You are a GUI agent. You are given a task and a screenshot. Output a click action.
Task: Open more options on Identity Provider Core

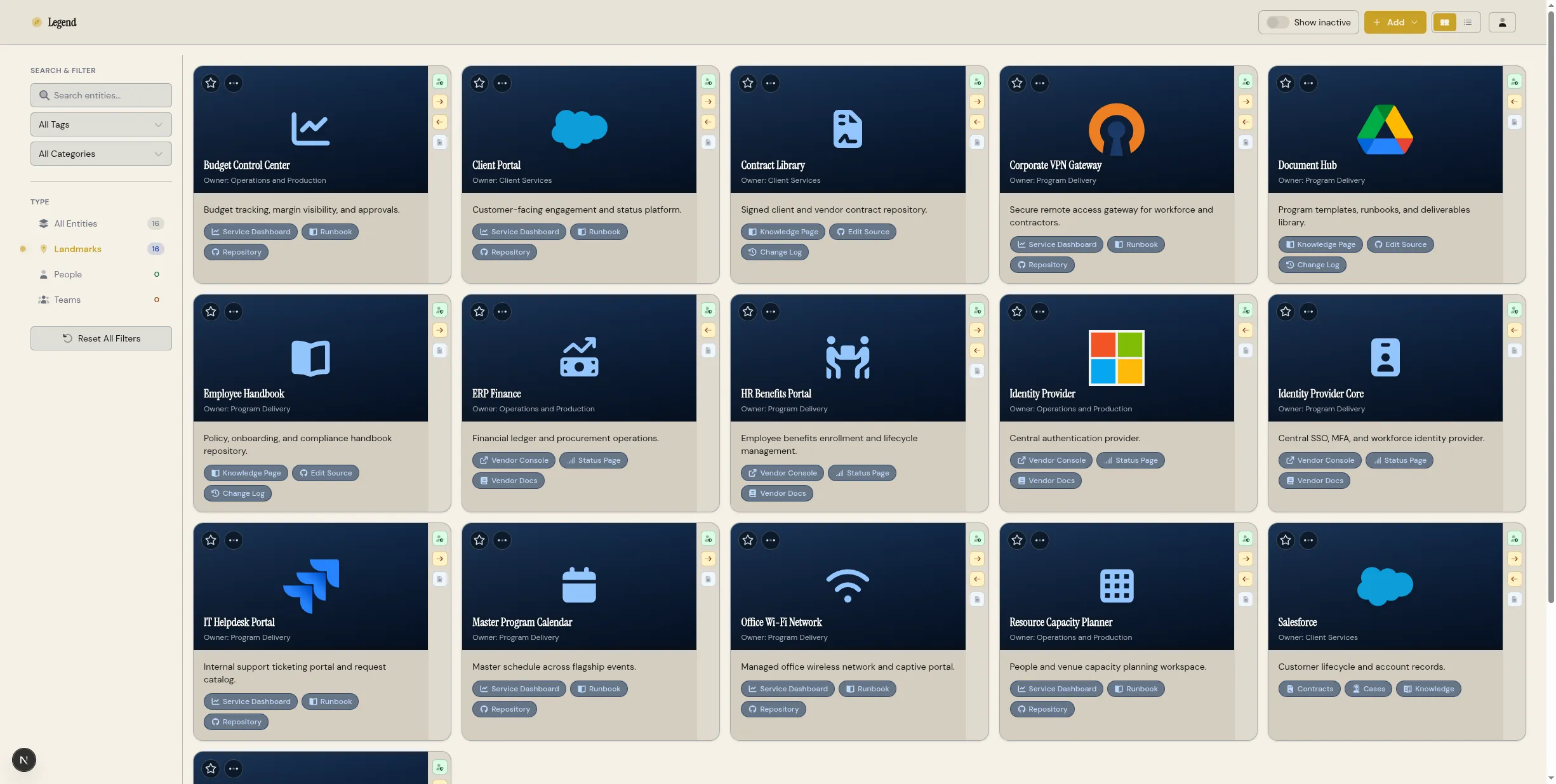coord(1308,312)
